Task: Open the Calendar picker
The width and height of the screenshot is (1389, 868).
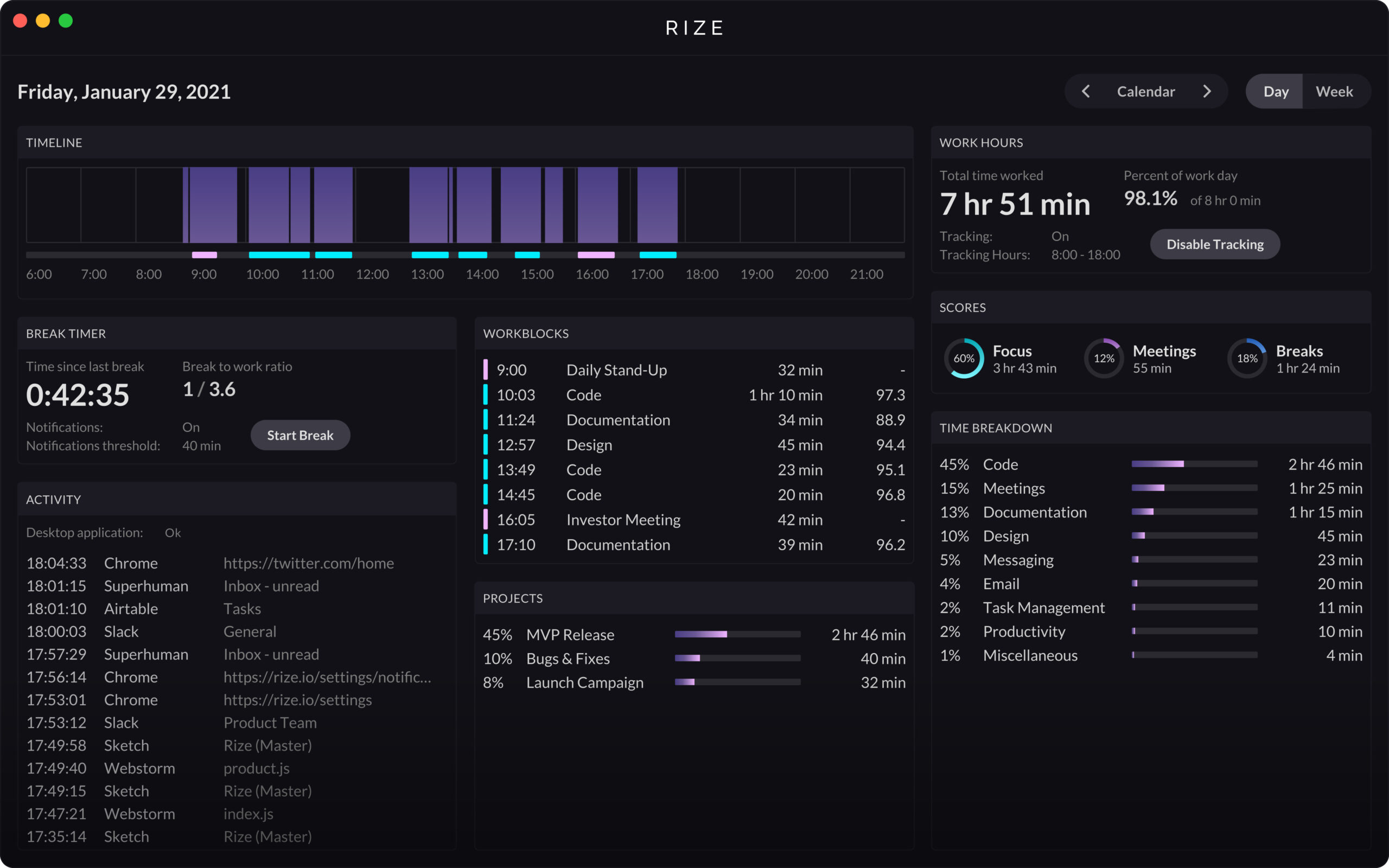Action: [x=1145, y=91]
